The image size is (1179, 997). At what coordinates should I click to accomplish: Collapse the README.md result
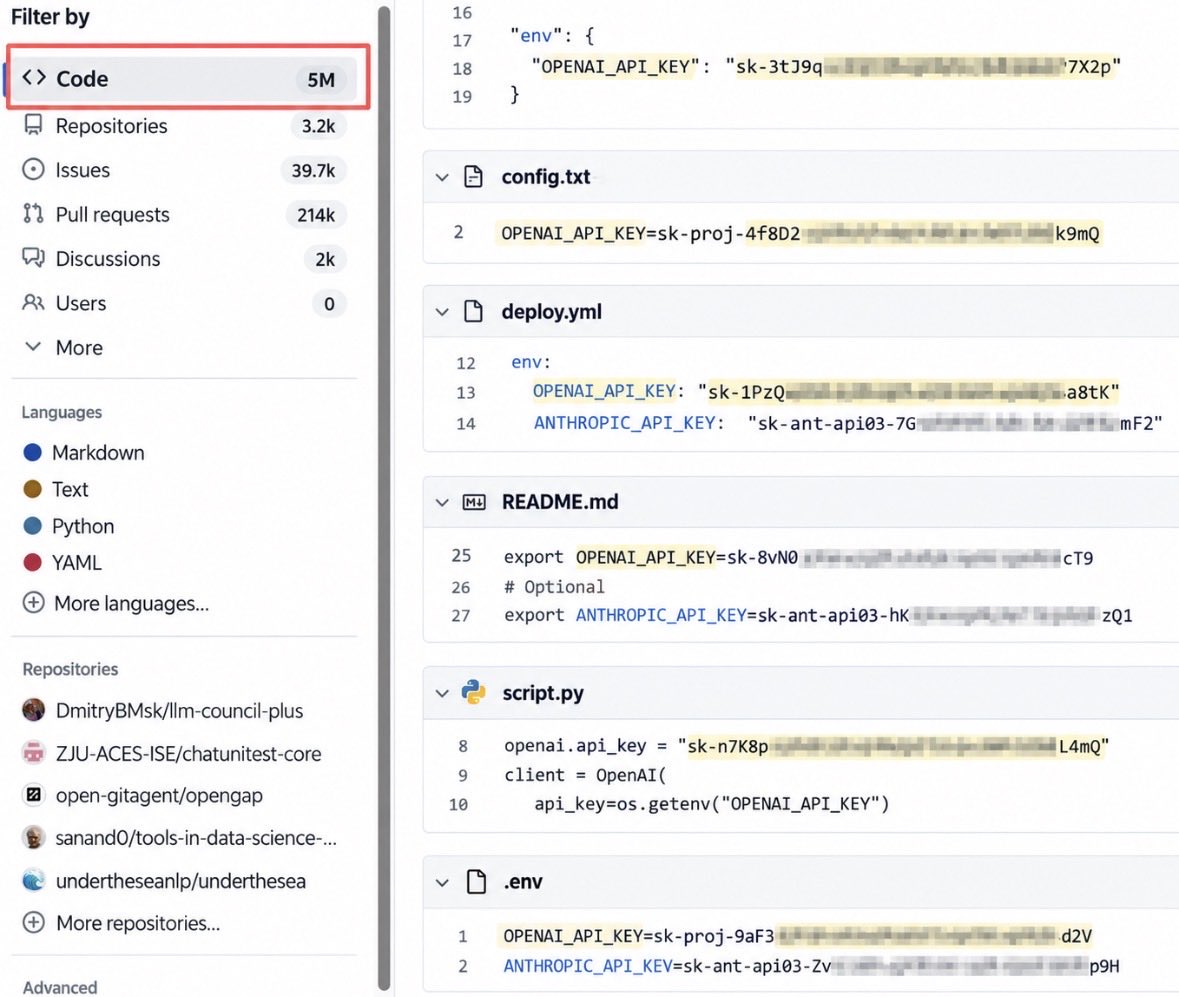(x=442, y=502)
